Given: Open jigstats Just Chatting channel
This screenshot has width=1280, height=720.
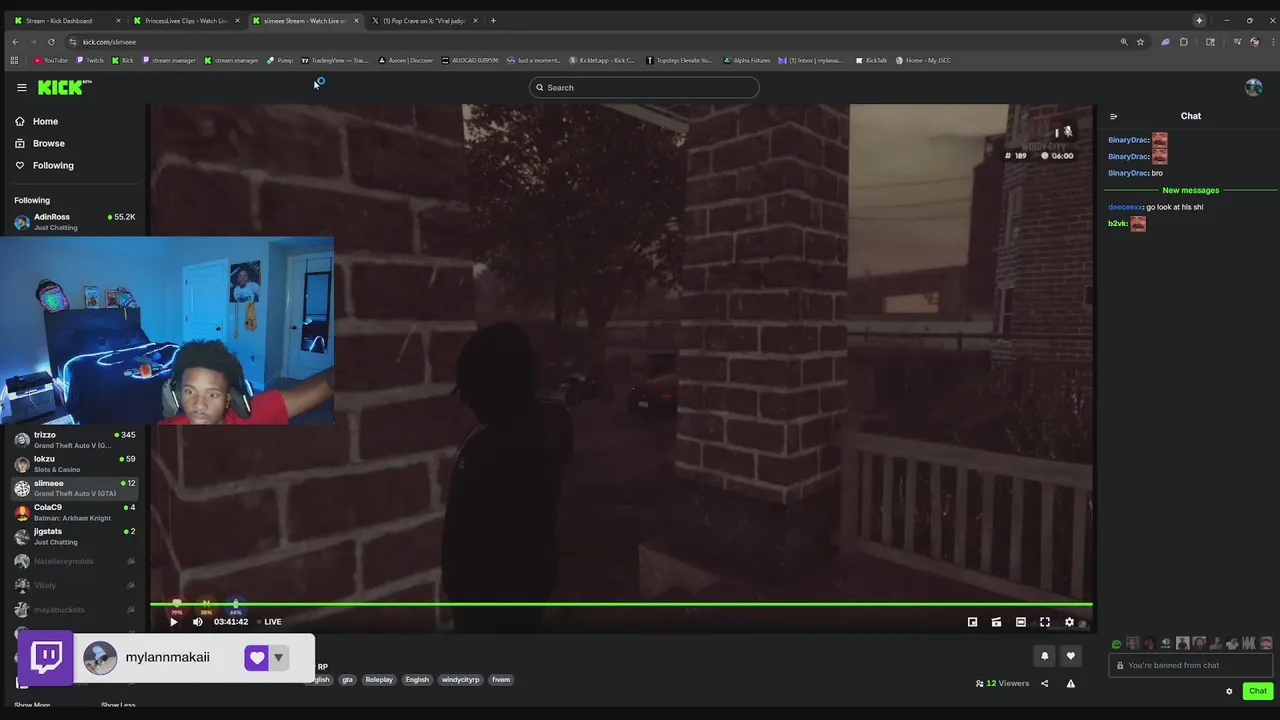Looking at the screenshot, I should (74, 536).
